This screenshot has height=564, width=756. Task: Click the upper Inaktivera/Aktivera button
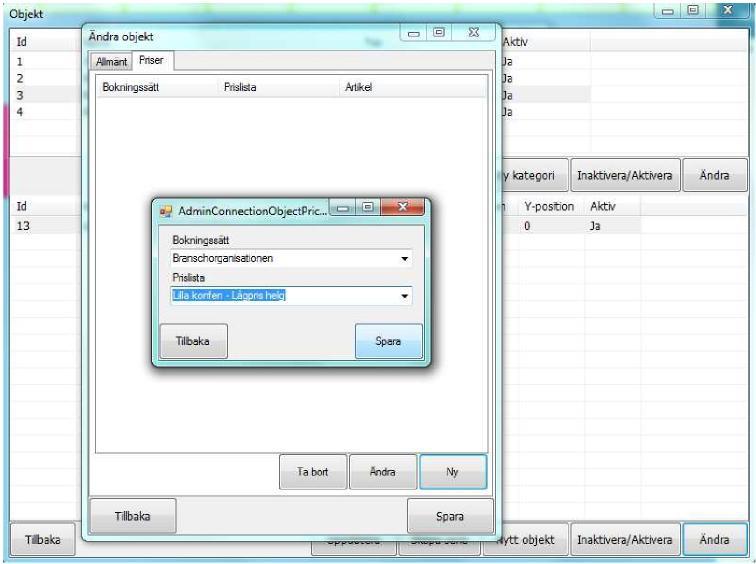(625, 175)
